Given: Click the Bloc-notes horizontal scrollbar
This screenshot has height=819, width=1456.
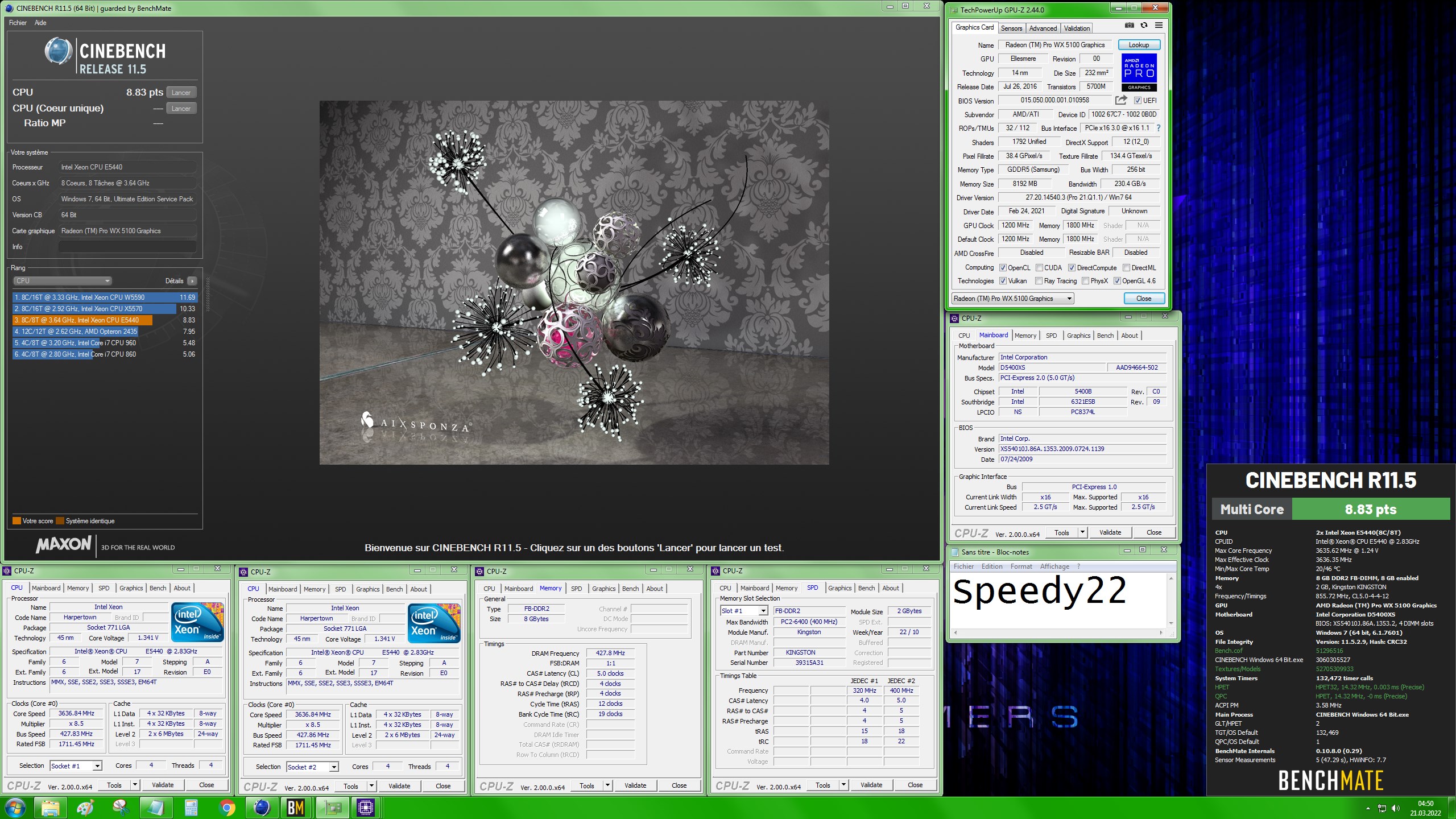Looking at the screenshot, I should tap(1058, 632).
